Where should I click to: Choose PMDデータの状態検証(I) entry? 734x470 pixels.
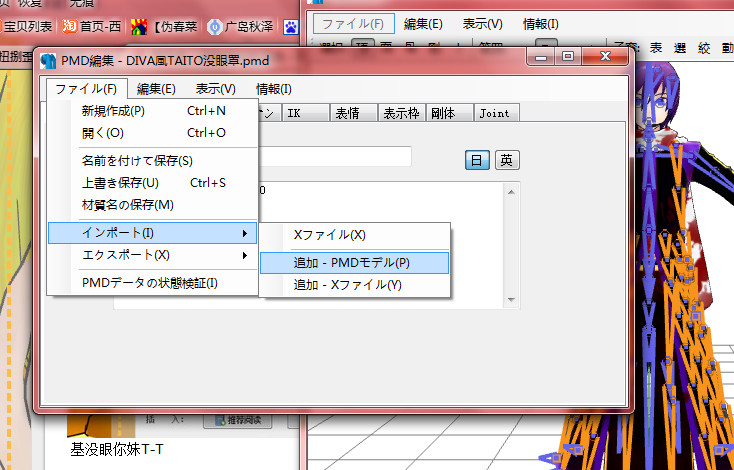[153, 283]
